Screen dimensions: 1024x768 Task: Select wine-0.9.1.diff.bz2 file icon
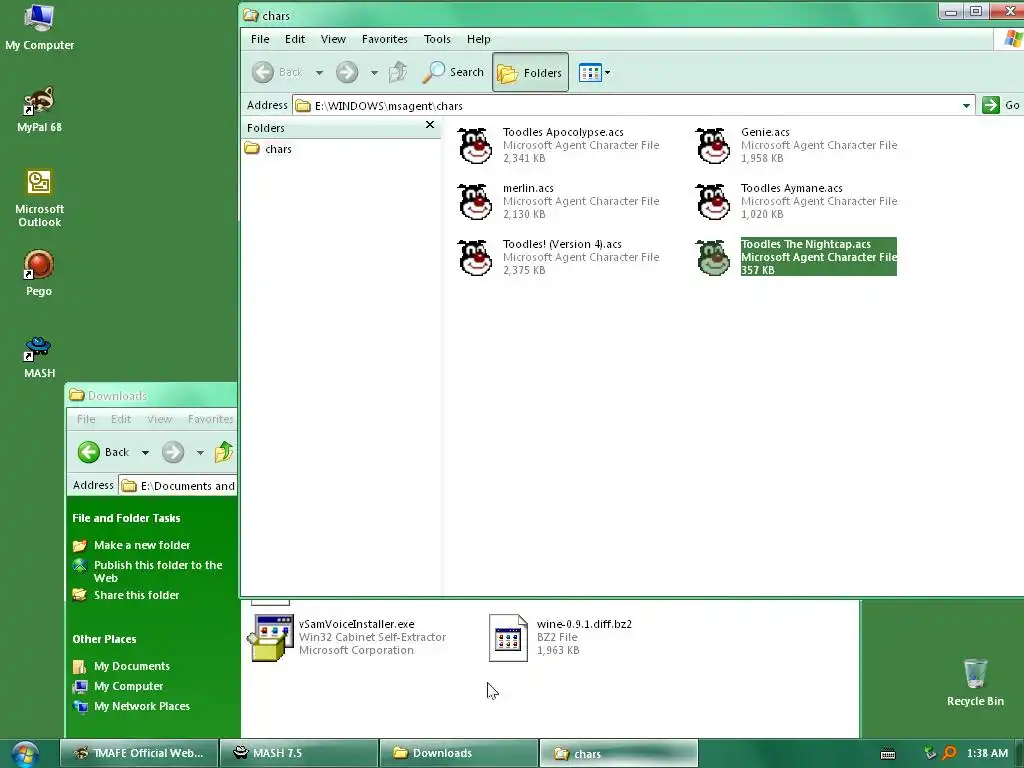tap(508, 638)
